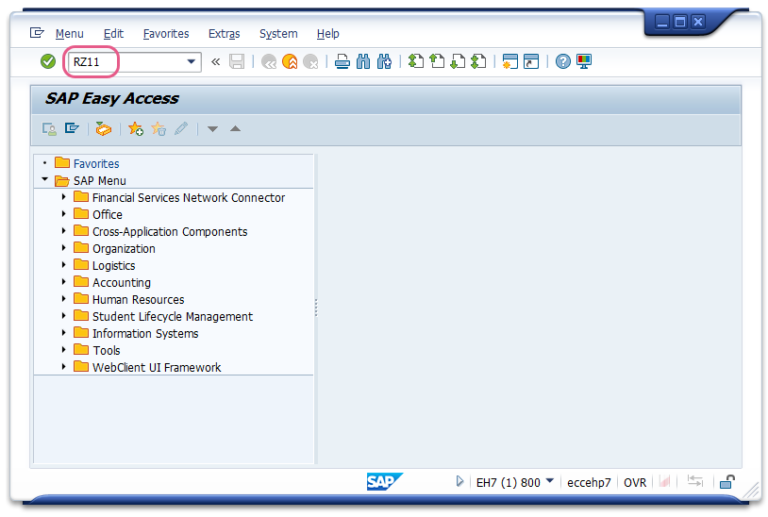Click the Create New Session icon

pos(511,62)
